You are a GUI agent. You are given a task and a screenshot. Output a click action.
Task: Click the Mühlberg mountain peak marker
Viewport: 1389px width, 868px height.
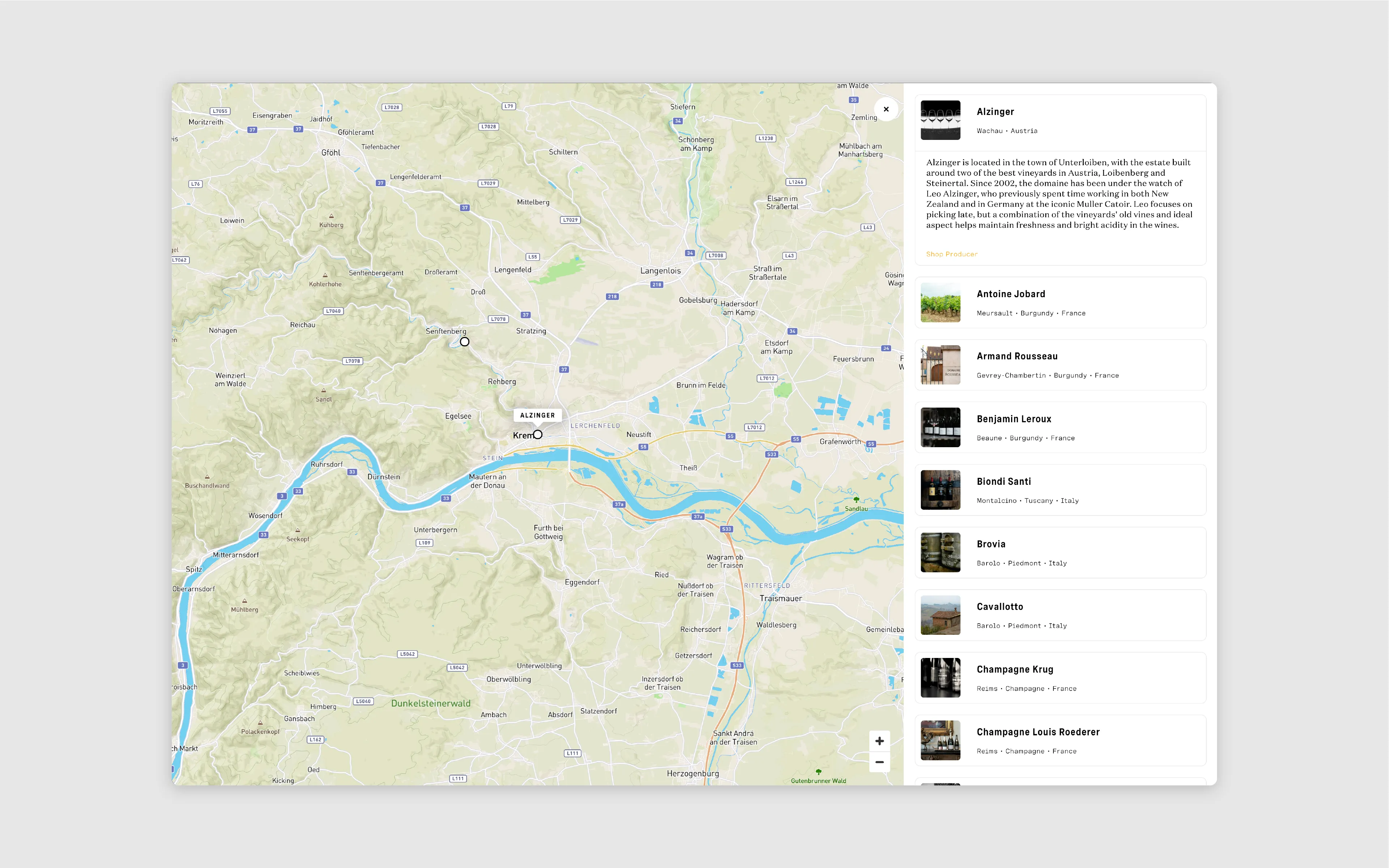(x=244, y=600)
